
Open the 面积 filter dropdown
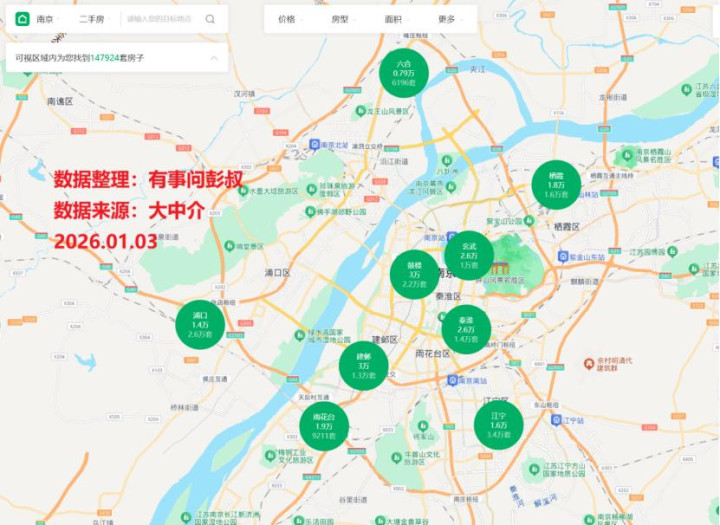tap(396, 19)
